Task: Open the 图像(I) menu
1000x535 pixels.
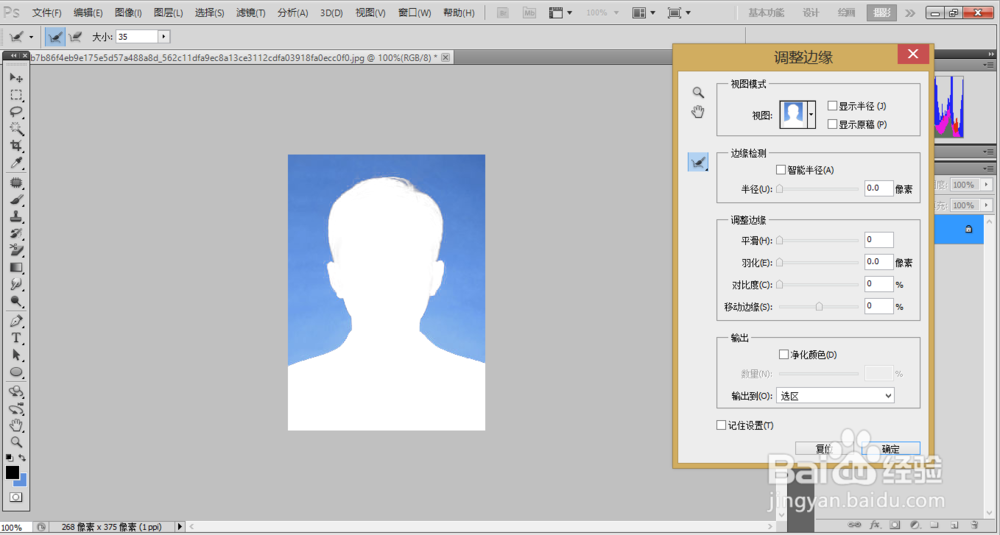Action: tap(128, 13)
